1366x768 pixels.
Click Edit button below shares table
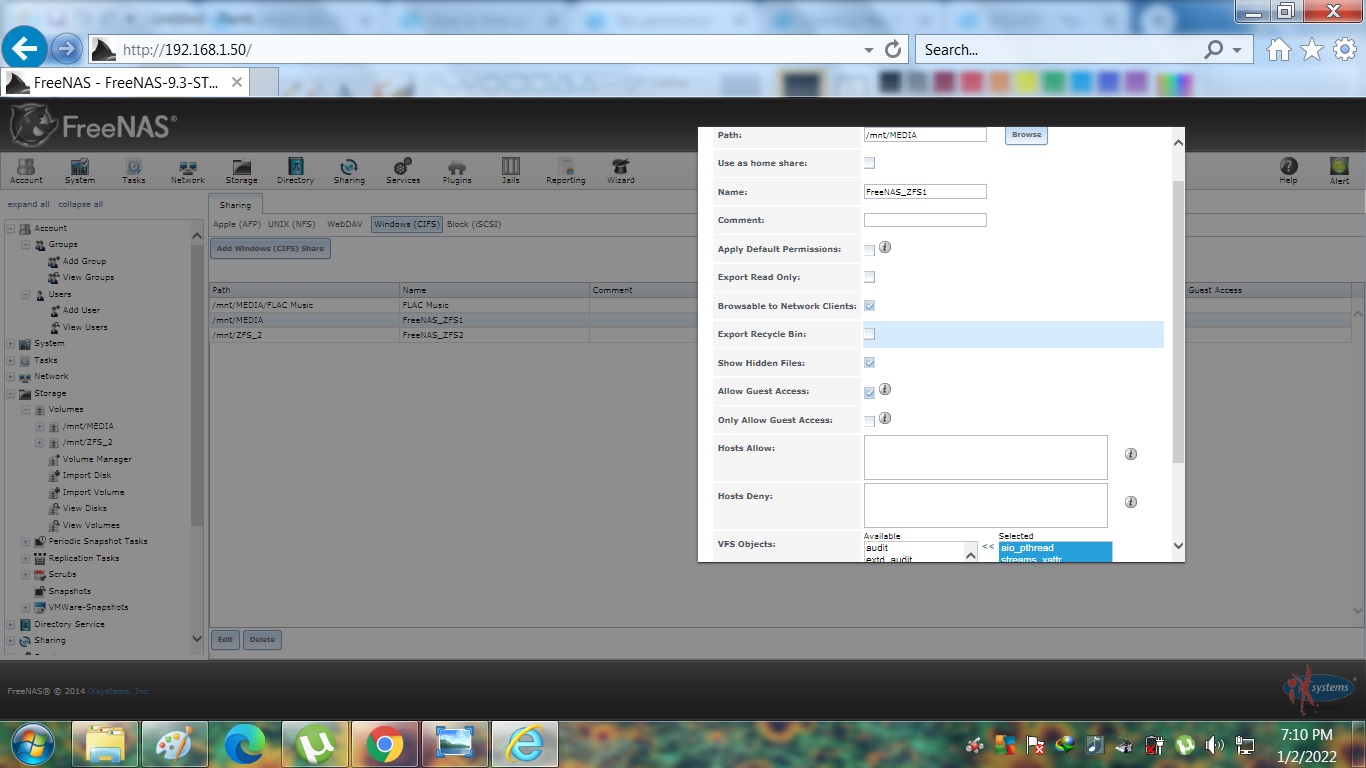click(x=225, y=640)
